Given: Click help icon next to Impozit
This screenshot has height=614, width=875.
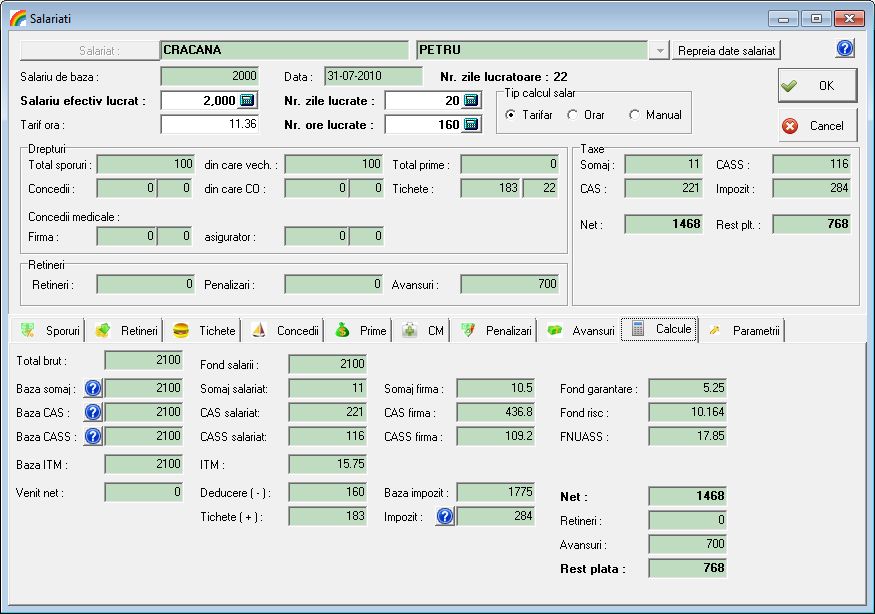Looking at the screenshot, I should click(x=445, y=516).
